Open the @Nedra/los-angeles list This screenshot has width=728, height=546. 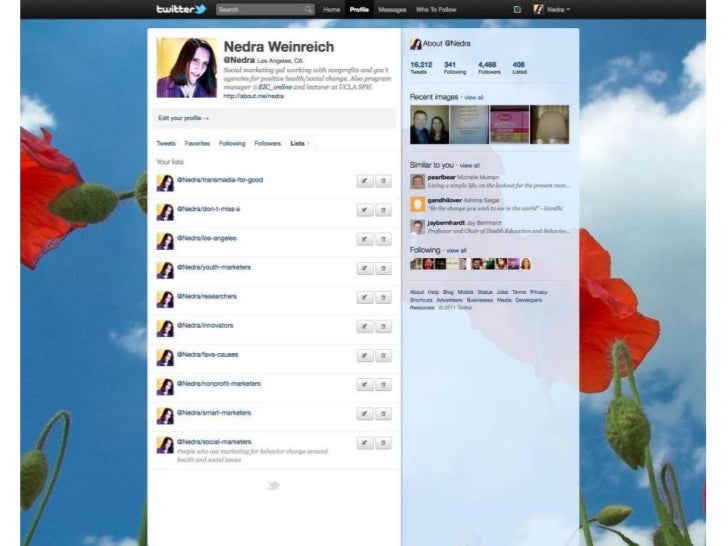tap(207, 238)
